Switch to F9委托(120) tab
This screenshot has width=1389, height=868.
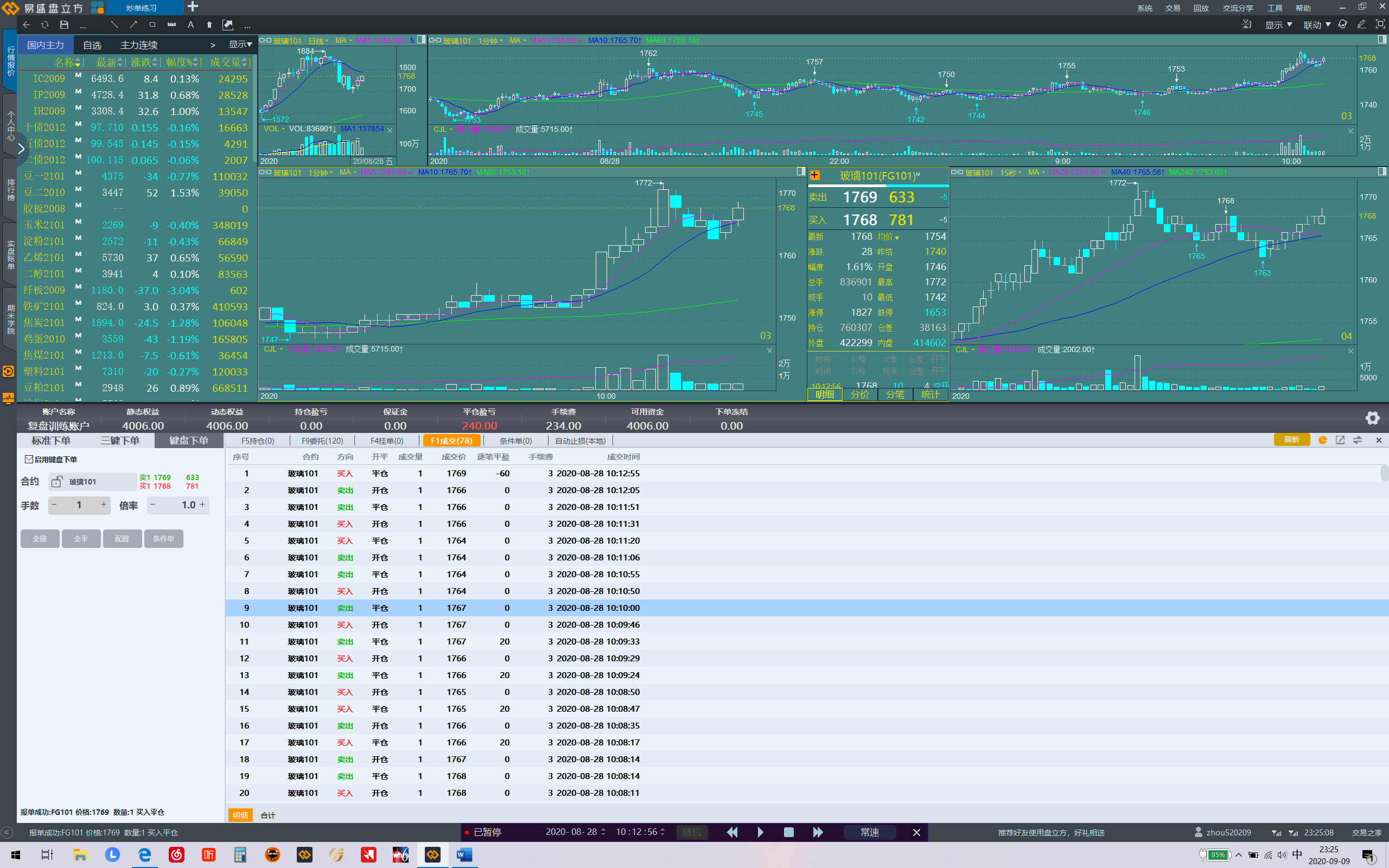click(x=322, y=441)
